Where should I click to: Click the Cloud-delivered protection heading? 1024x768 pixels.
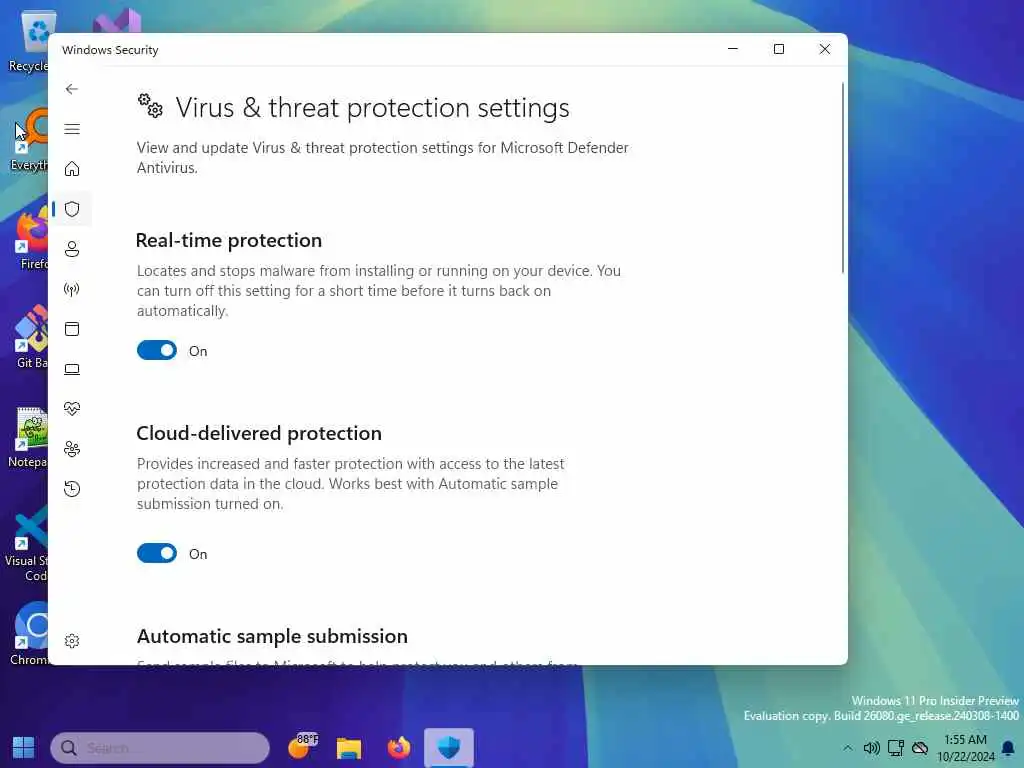point(259,434)
